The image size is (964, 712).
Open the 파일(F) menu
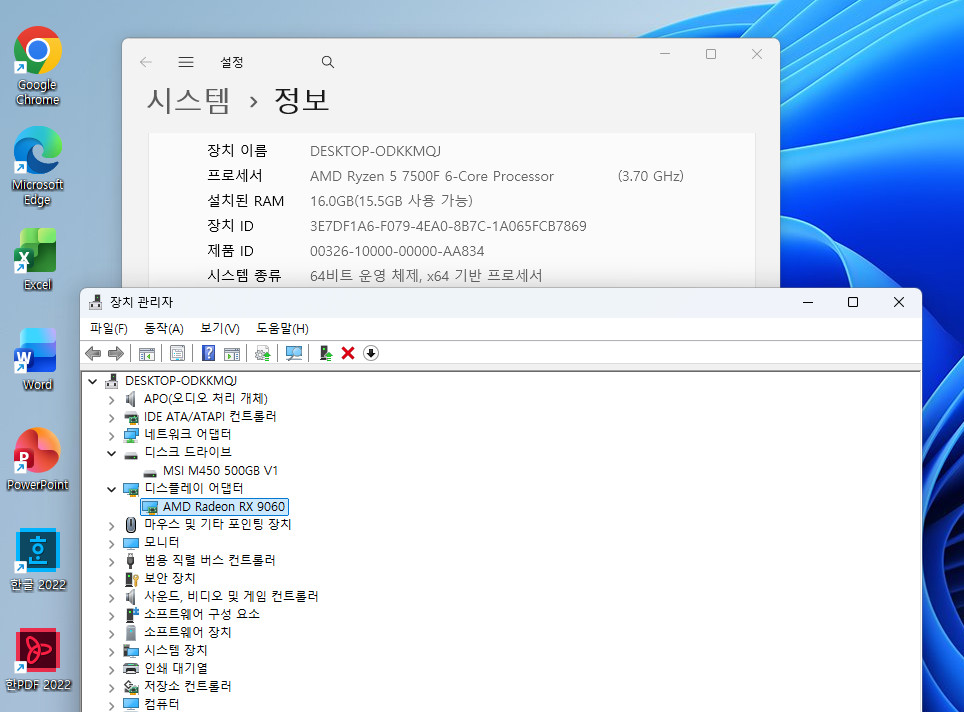102,328
